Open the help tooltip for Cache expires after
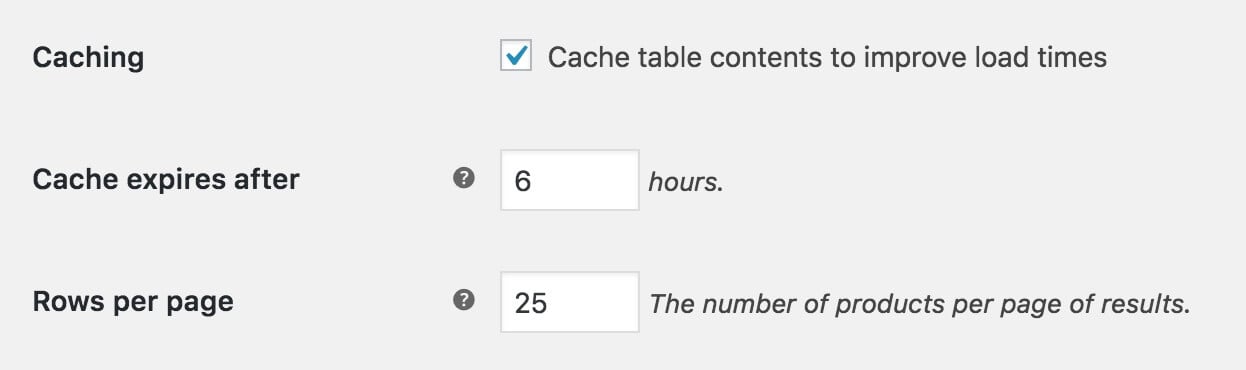Viewport: 1246px width, 370px height. [x=463, y=179]
